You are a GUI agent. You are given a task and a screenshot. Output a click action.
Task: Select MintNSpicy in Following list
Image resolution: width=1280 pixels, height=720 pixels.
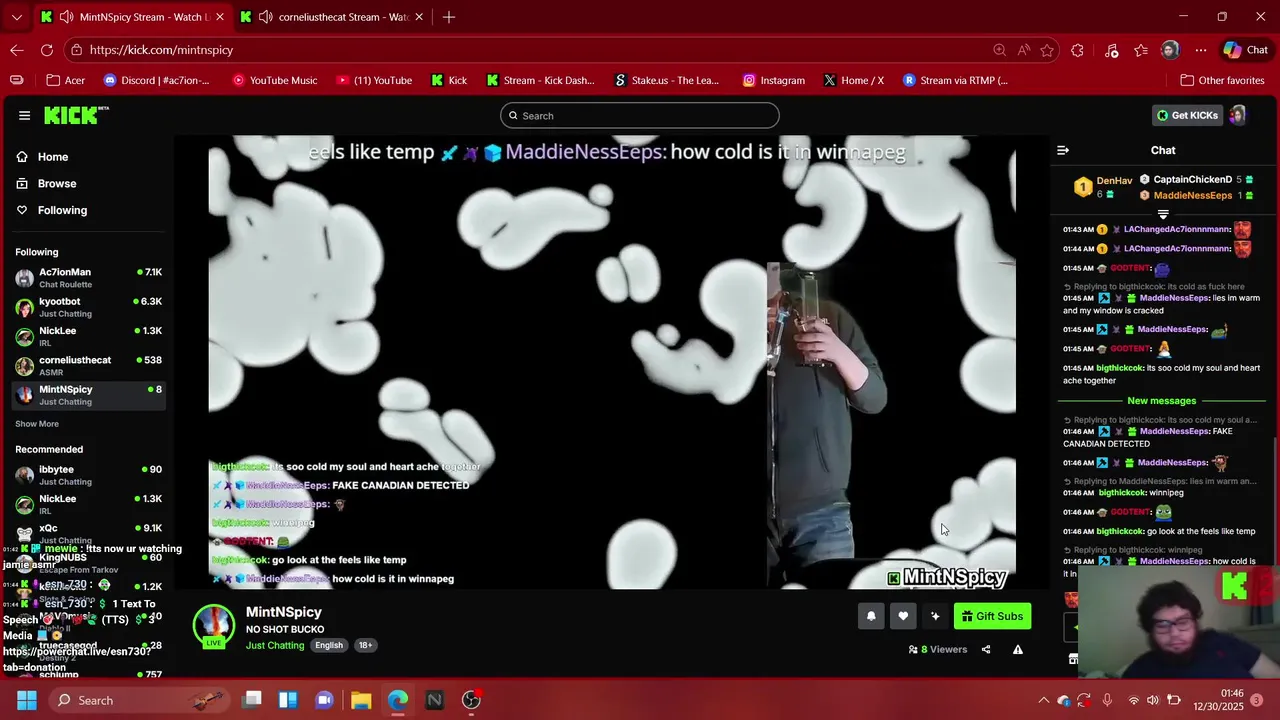click(x=88, y=395)
